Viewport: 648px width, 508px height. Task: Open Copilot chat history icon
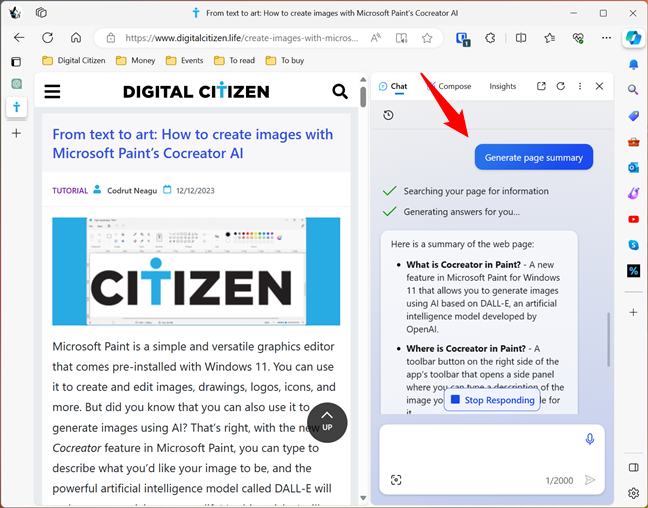point(388,115)
